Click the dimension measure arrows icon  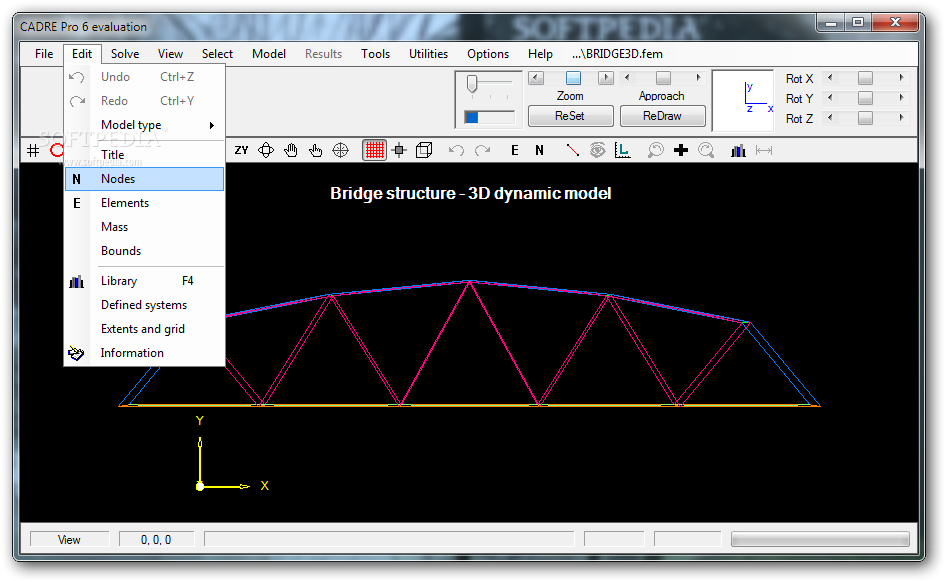764,150
